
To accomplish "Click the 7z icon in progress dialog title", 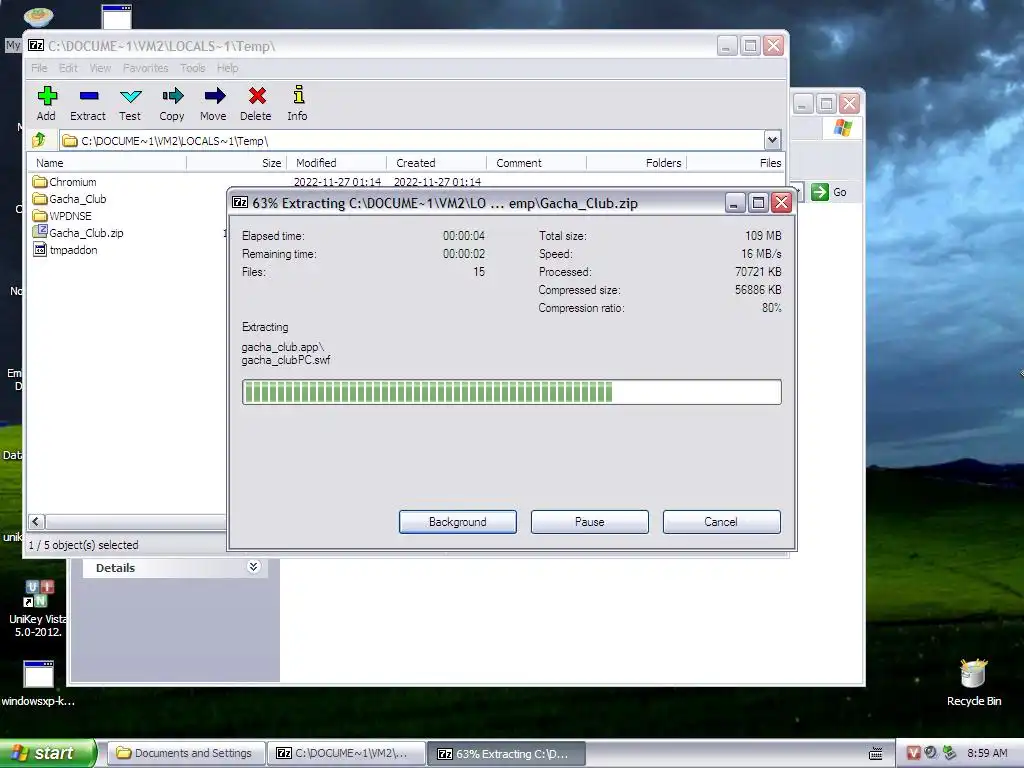I will 240,202.
